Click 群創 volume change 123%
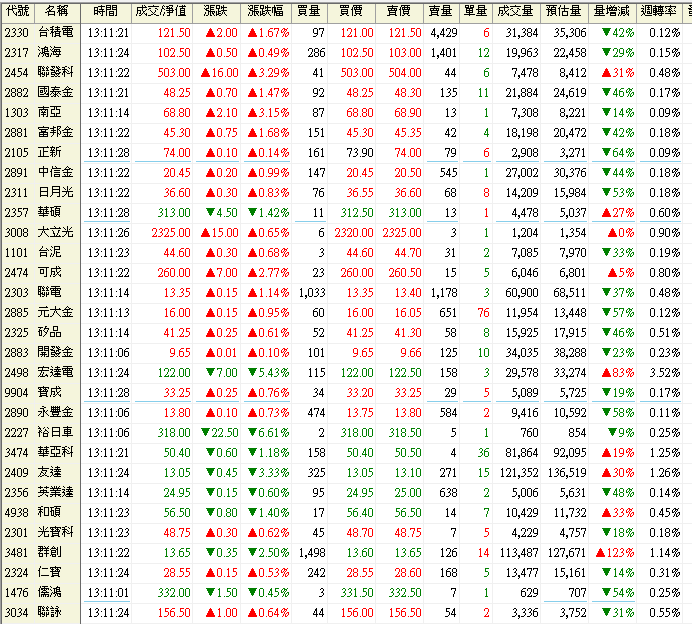The width and height of the screenshot is (692, 624). 615,553
